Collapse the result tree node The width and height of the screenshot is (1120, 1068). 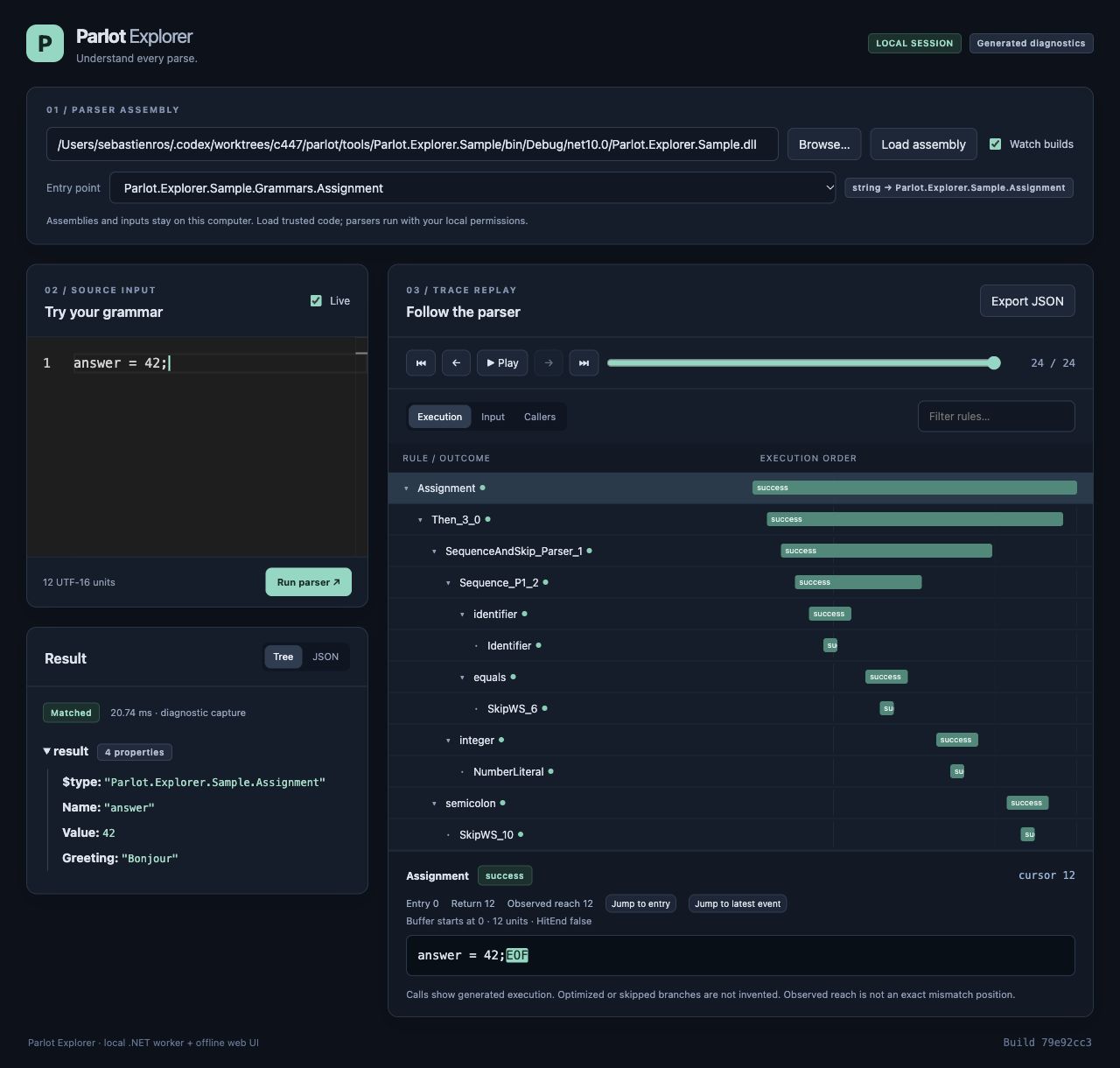pyautogui.click(x=47, y=751)
